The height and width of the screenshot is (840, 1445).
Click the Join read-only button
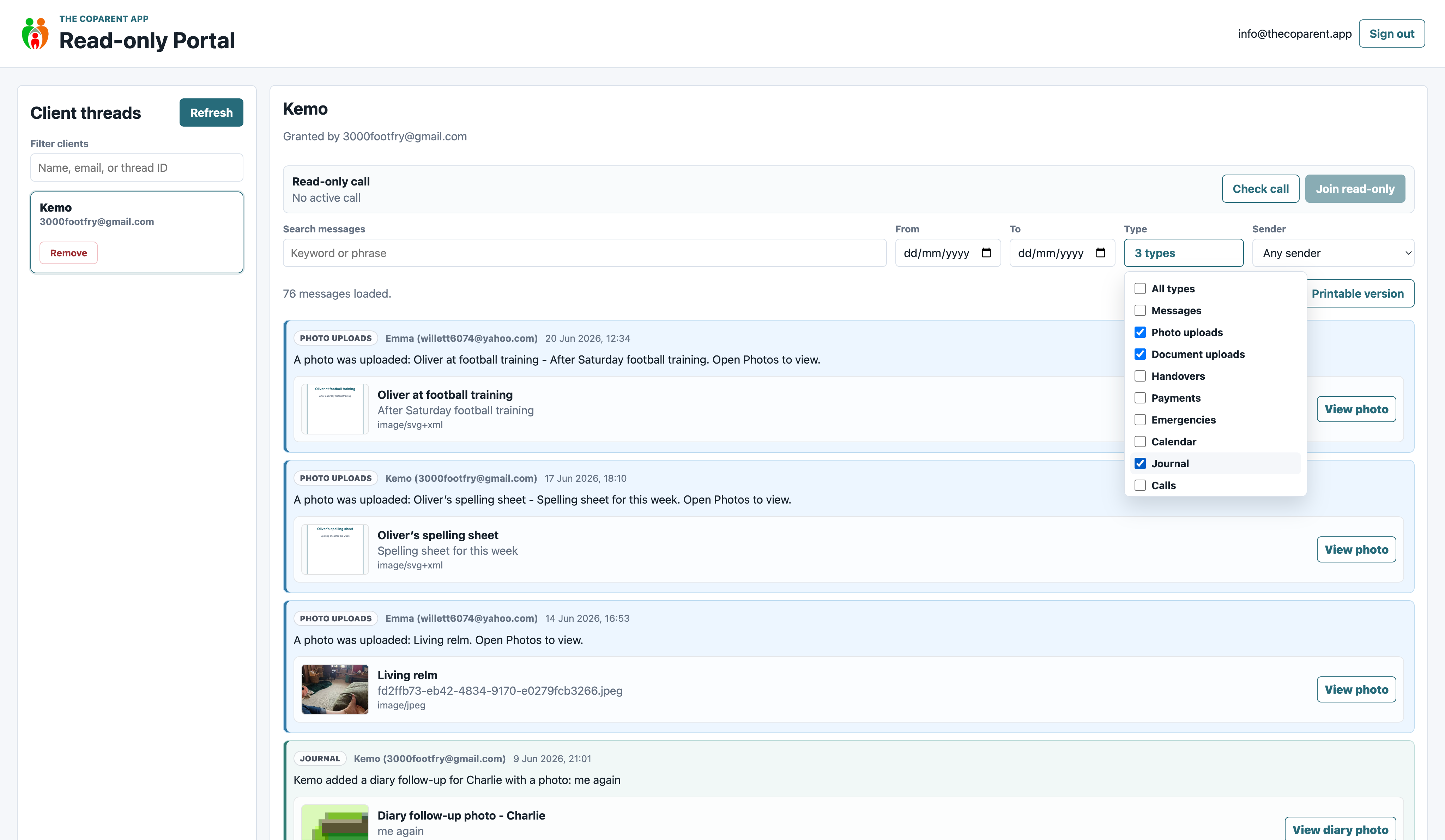(x=1354, y=189)
